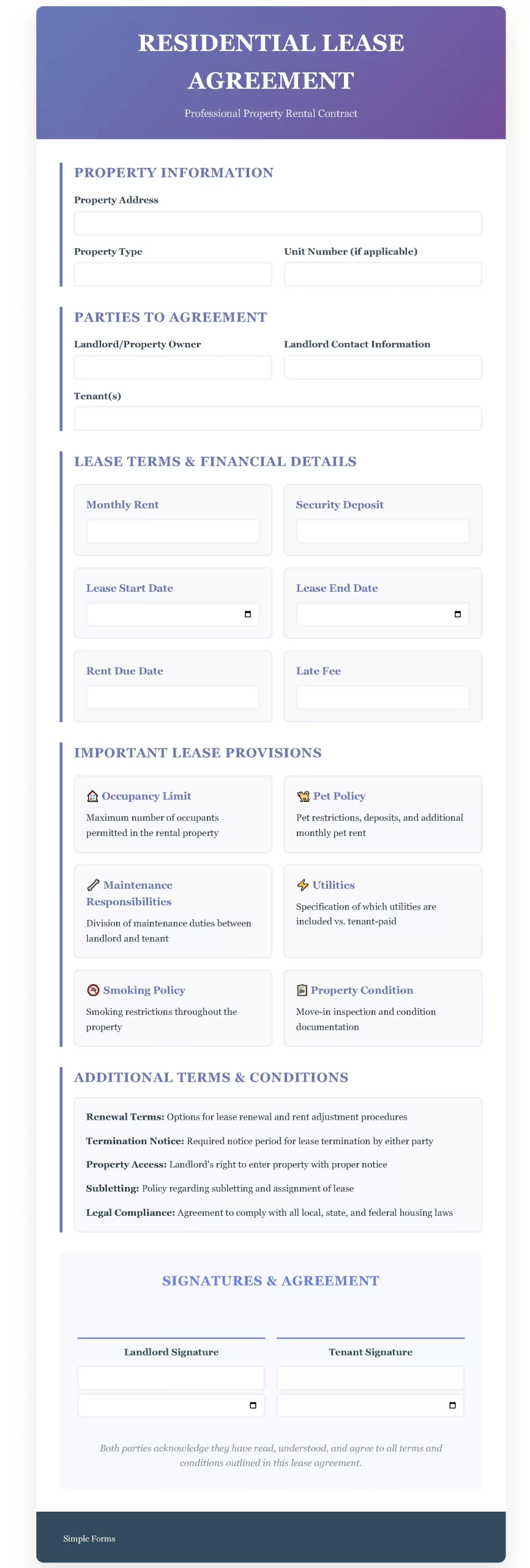Click the Unit Number field

point(383,274)
